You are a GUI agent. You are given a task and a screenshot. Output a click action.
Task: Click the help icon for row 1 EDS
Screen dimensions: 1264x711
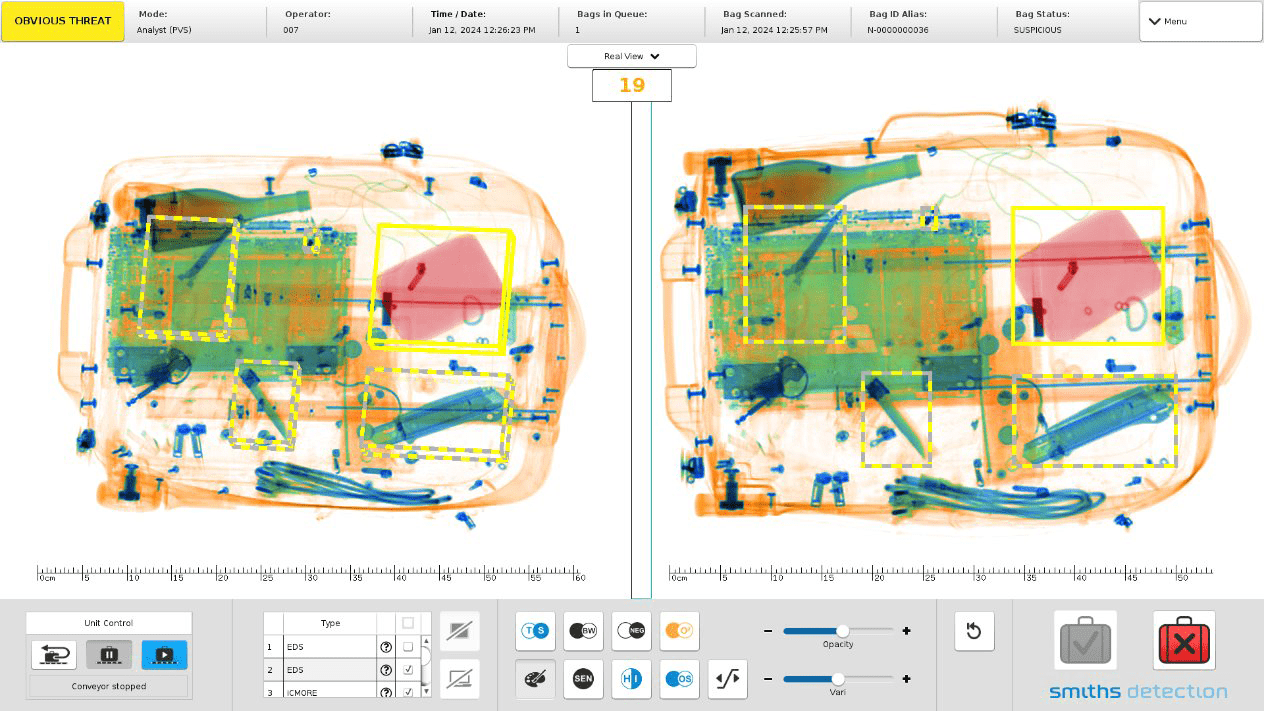386,647
